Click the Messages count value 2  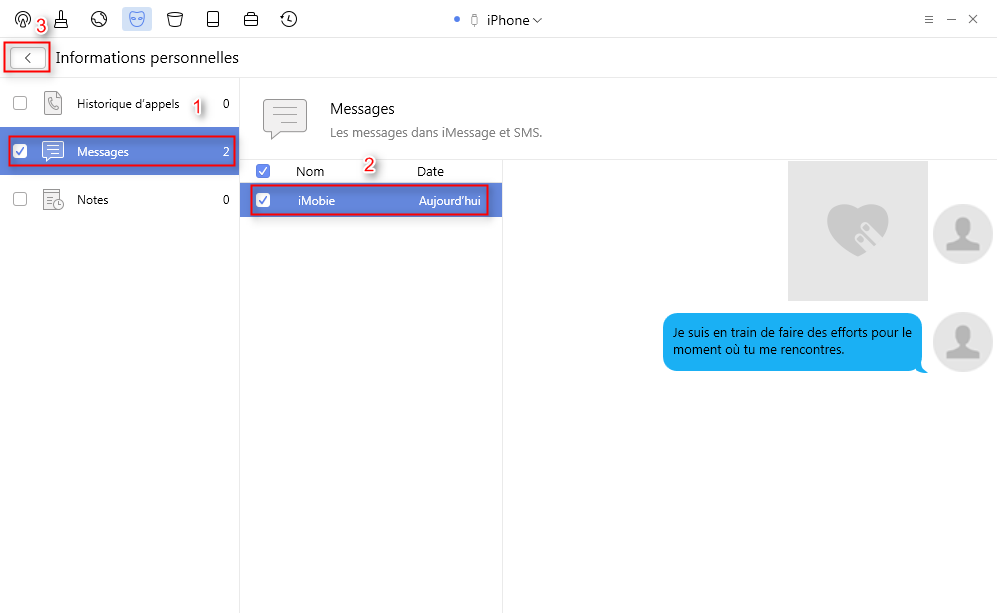tap(226, 151)
